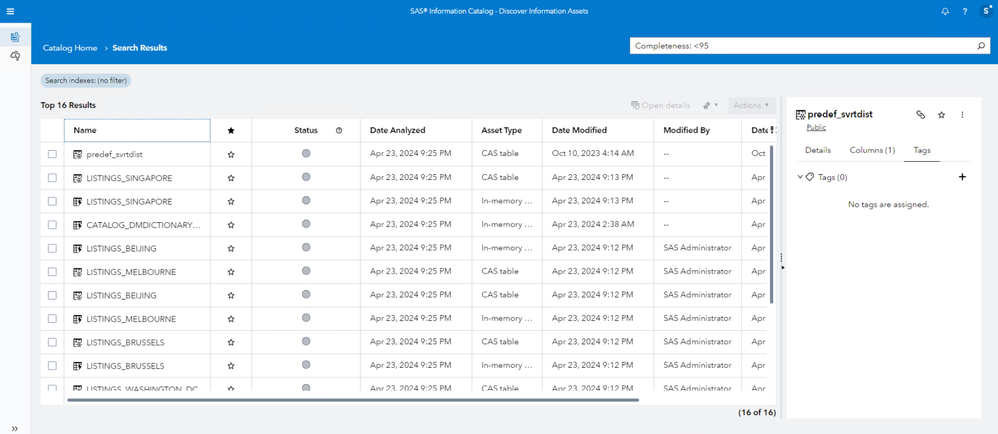Open the Actions dropdown
This screenshot has width=998, height=434.
coord(751,105)
